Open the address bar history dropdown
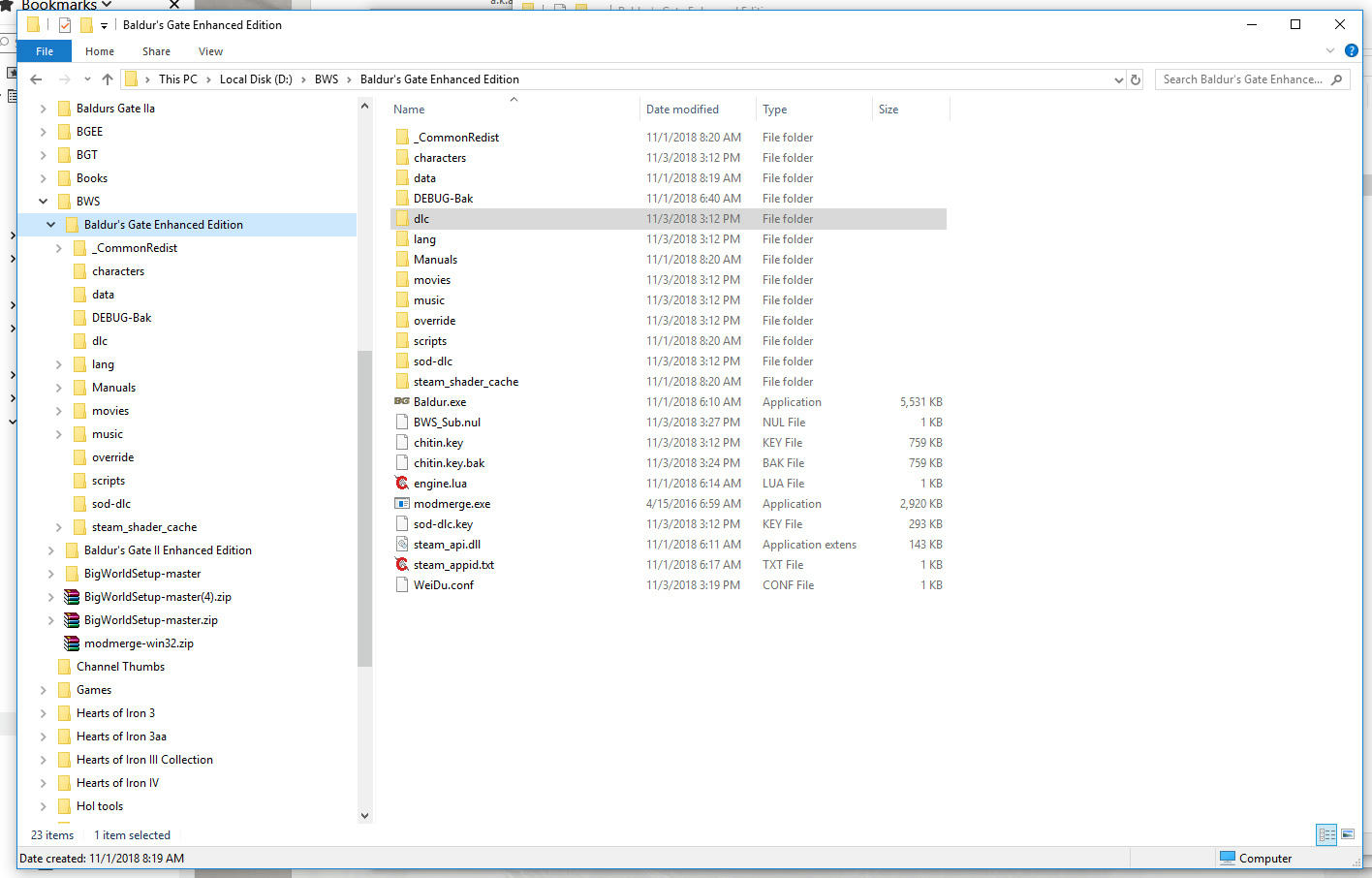The height and width of the screenshot is (878, 1372). [1119, 79]
